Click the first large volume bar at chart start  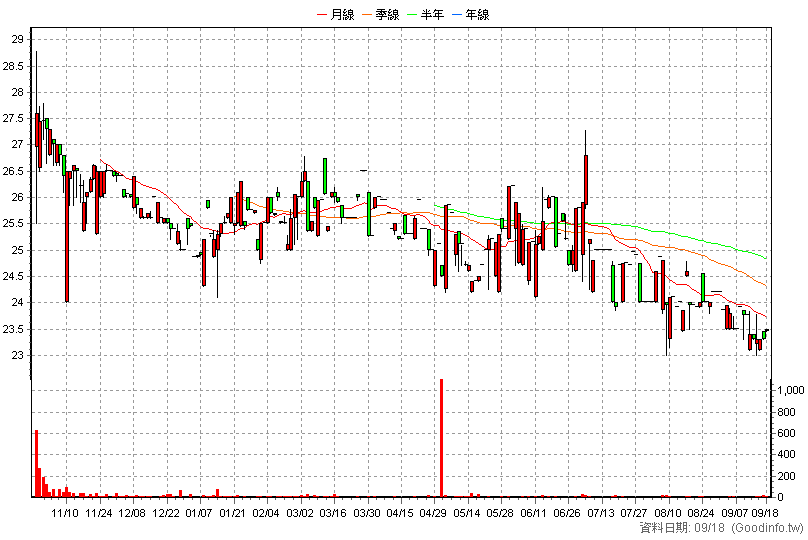click(x=37, y=463)
